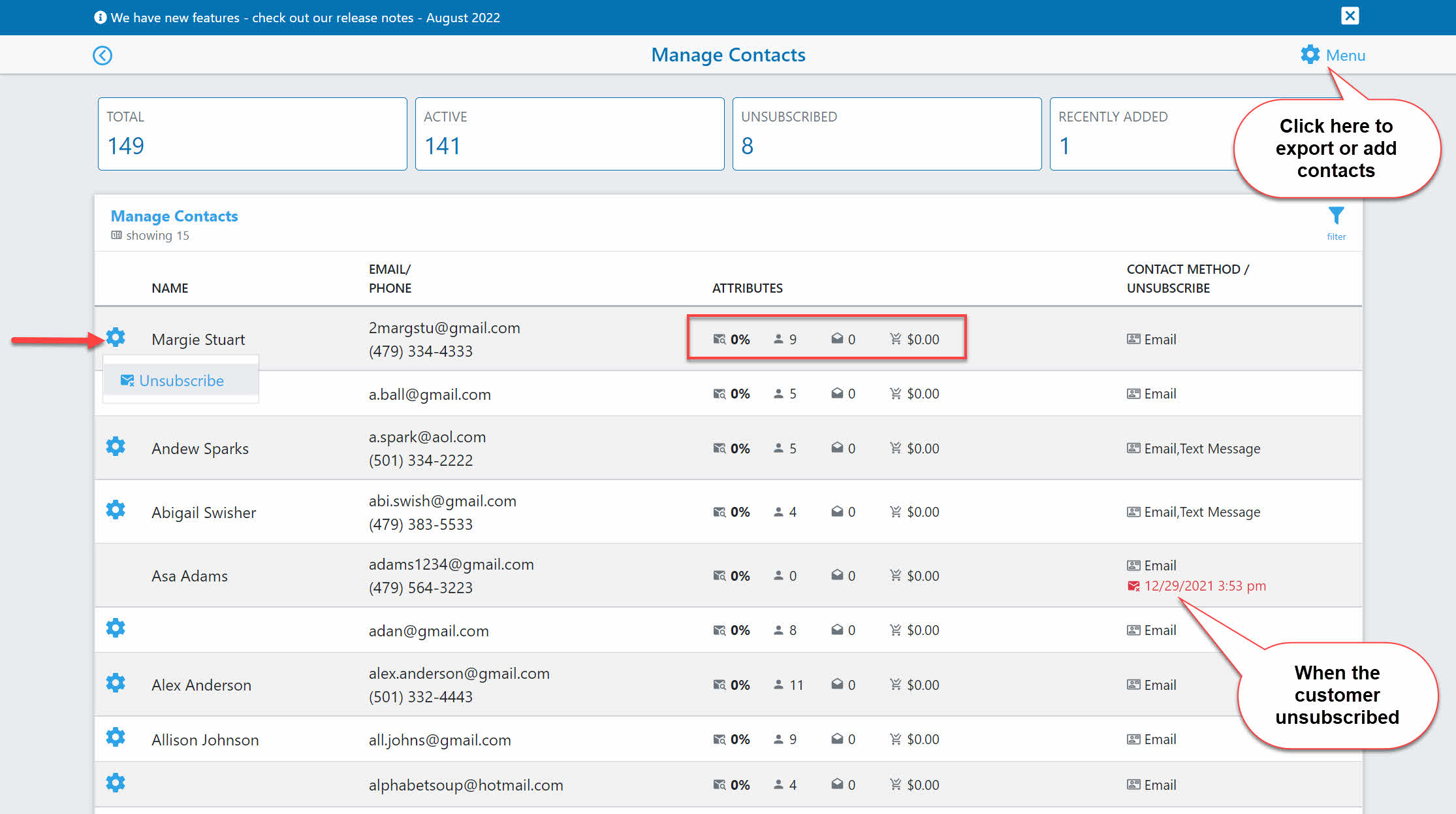Click the cart amount icon for Margie Stuart
1456x814 pixels.
tap(896, 338)
